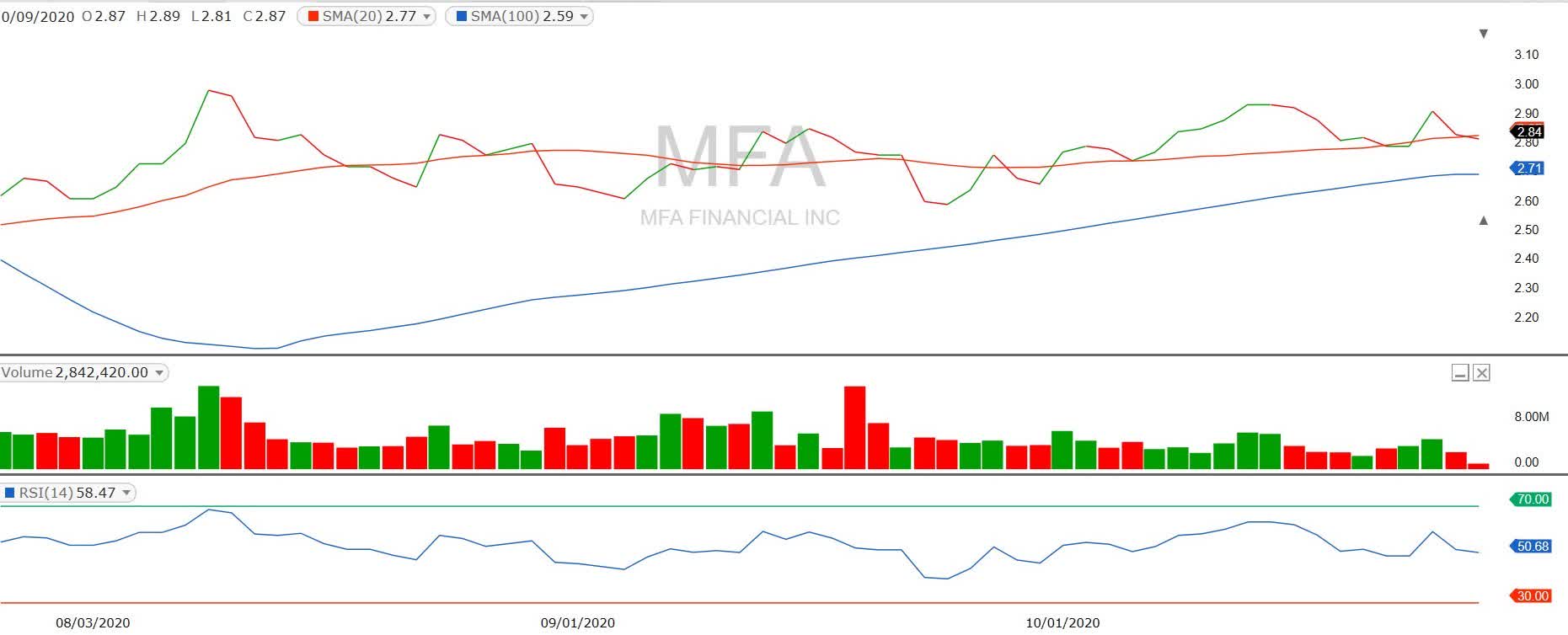Close the Volume panel

pos(1481,372)
